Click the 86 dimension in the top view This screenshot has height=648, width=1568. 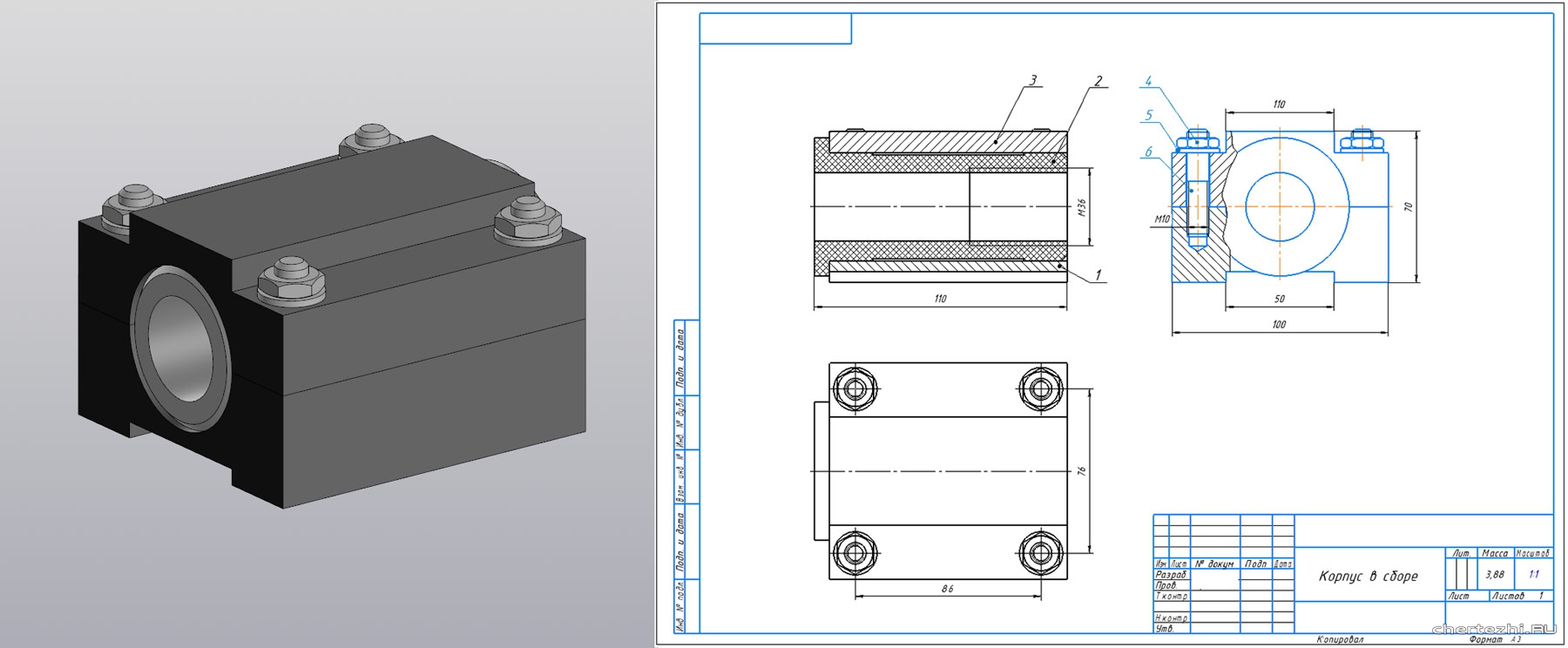point(947,589)
